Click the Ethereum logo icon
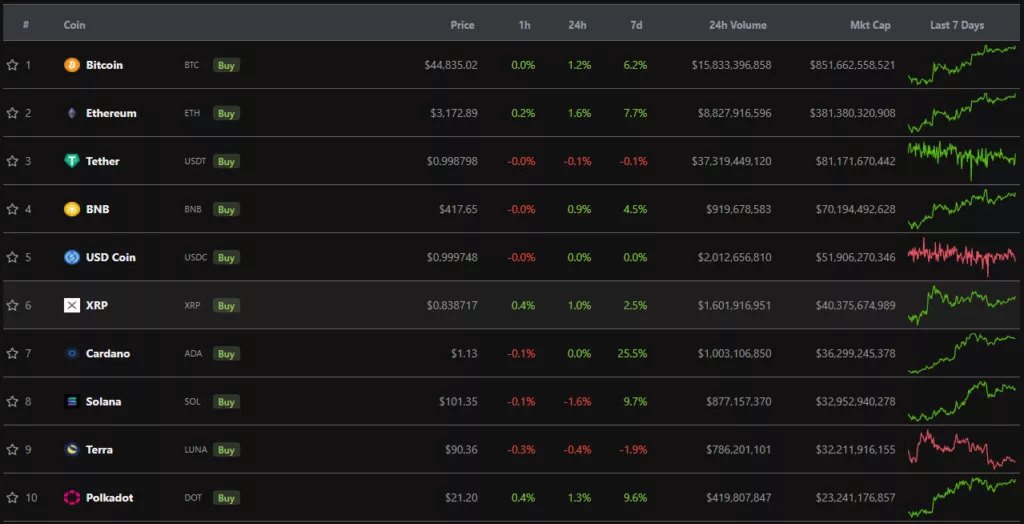Image resolution: width=1024 pixels, height=524 pixels. [71, 113]
